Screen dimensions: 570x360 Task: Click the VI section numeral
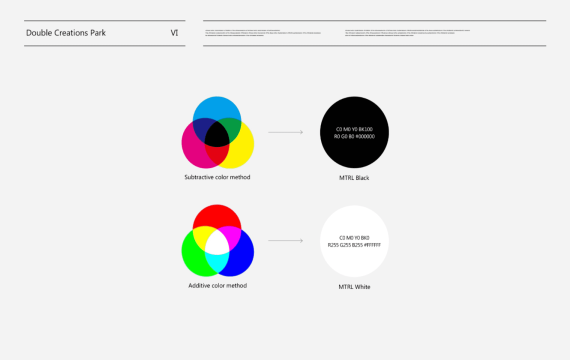coord(174,33)
